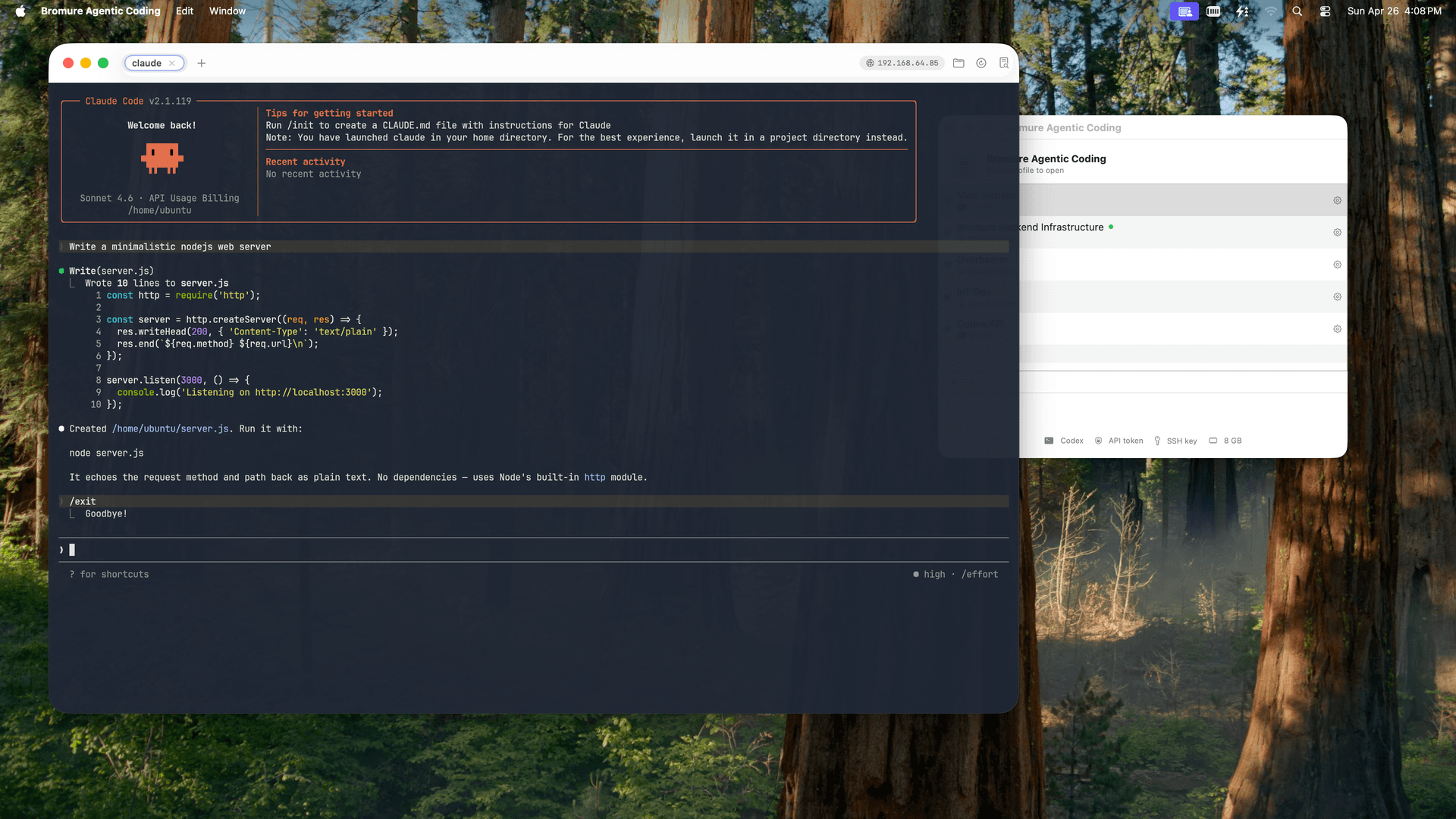
Task: Open a new tab with the plus button
Action: pyautogui.click(x=201, y=63)
